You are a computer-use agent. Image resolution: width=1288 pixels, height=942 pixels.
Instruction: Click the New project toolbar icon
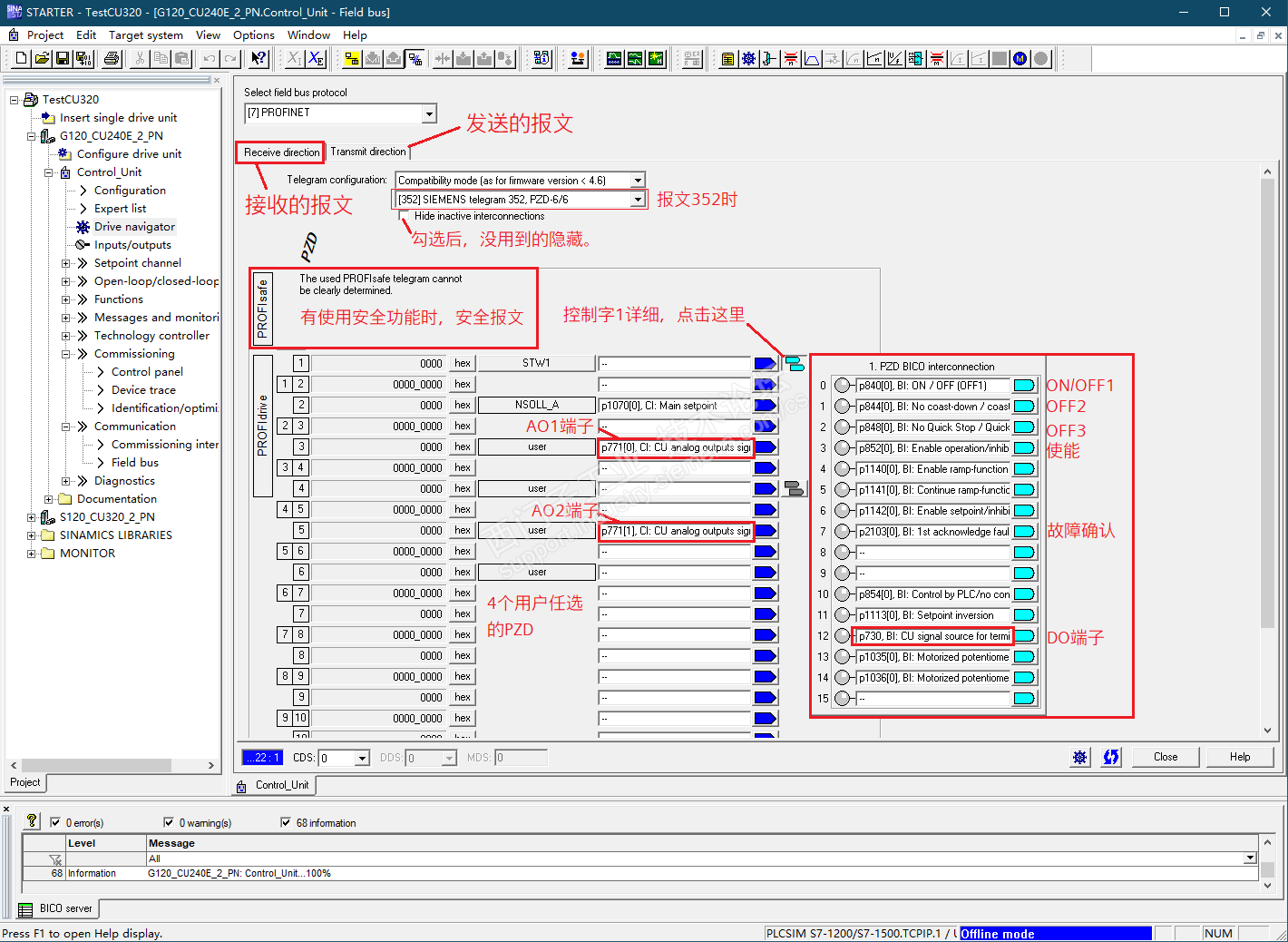[21, 59]
